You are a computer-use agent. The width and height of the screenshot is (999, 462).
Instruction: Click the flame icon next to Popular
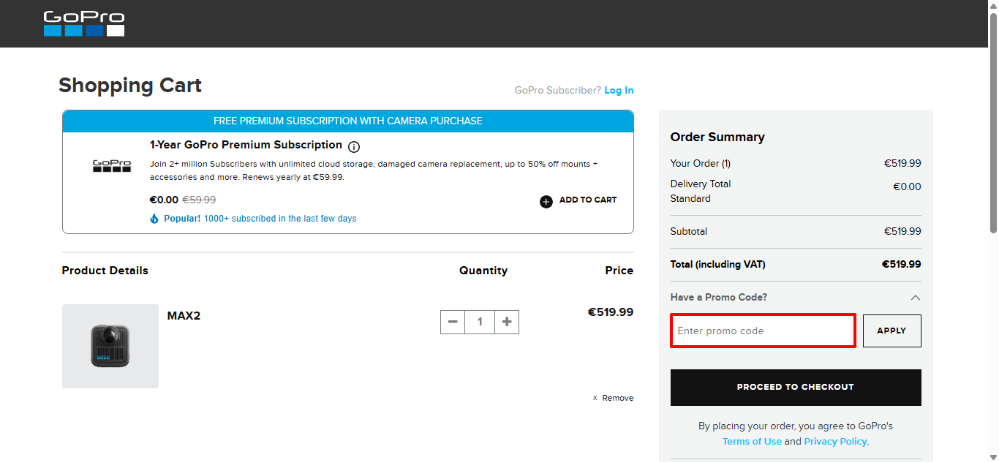click(154, 219)
